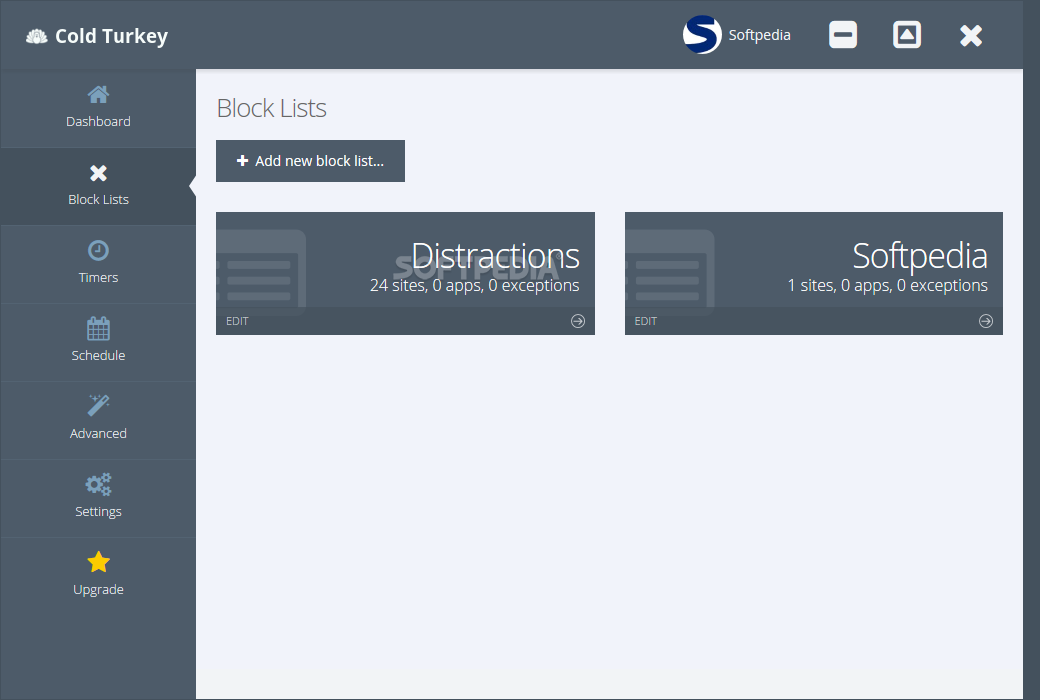Switch to the Settings menu label
The width and height of the screenshot is (1040, 700).
(98, 512)
